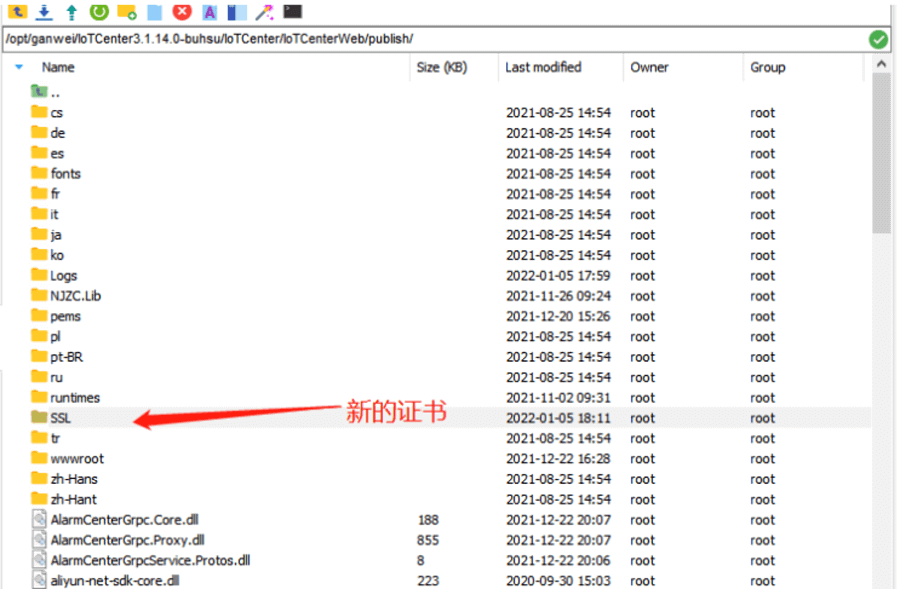
Task: Select the zh-Hant folder
Action: (73, 499)
